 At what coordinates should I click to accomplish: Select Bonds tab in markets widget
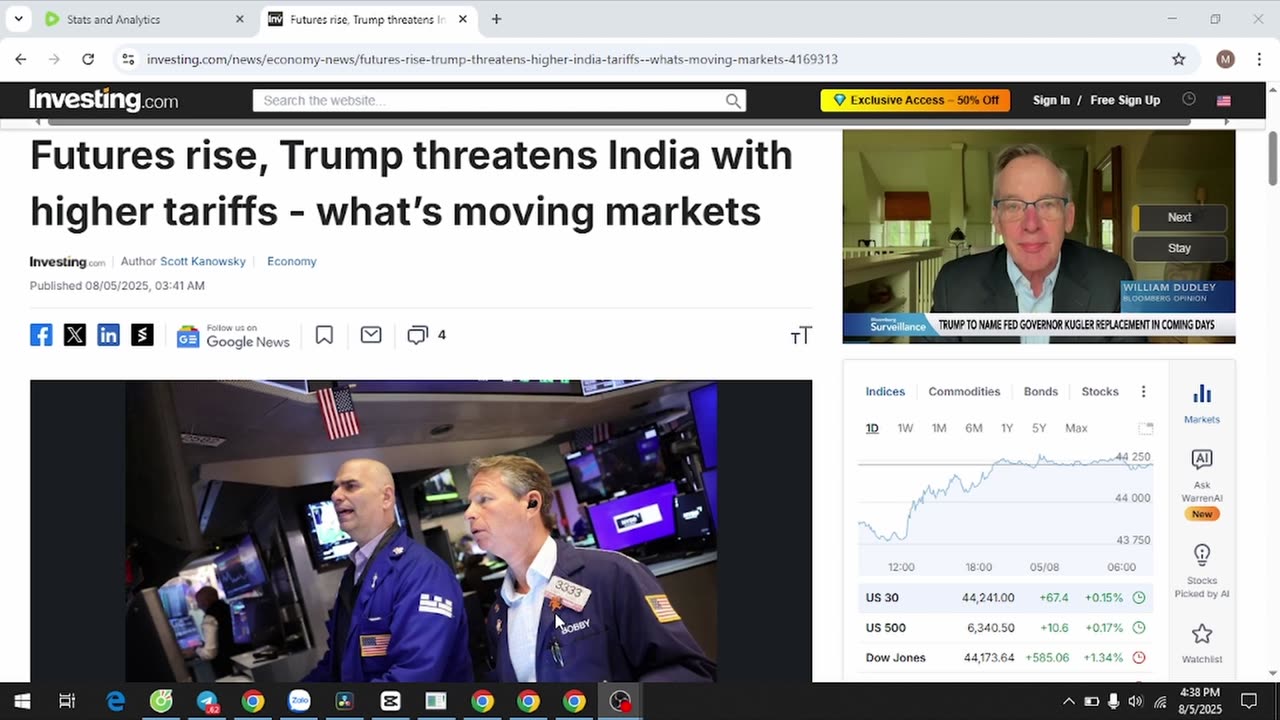click(x=1041, y=391)
